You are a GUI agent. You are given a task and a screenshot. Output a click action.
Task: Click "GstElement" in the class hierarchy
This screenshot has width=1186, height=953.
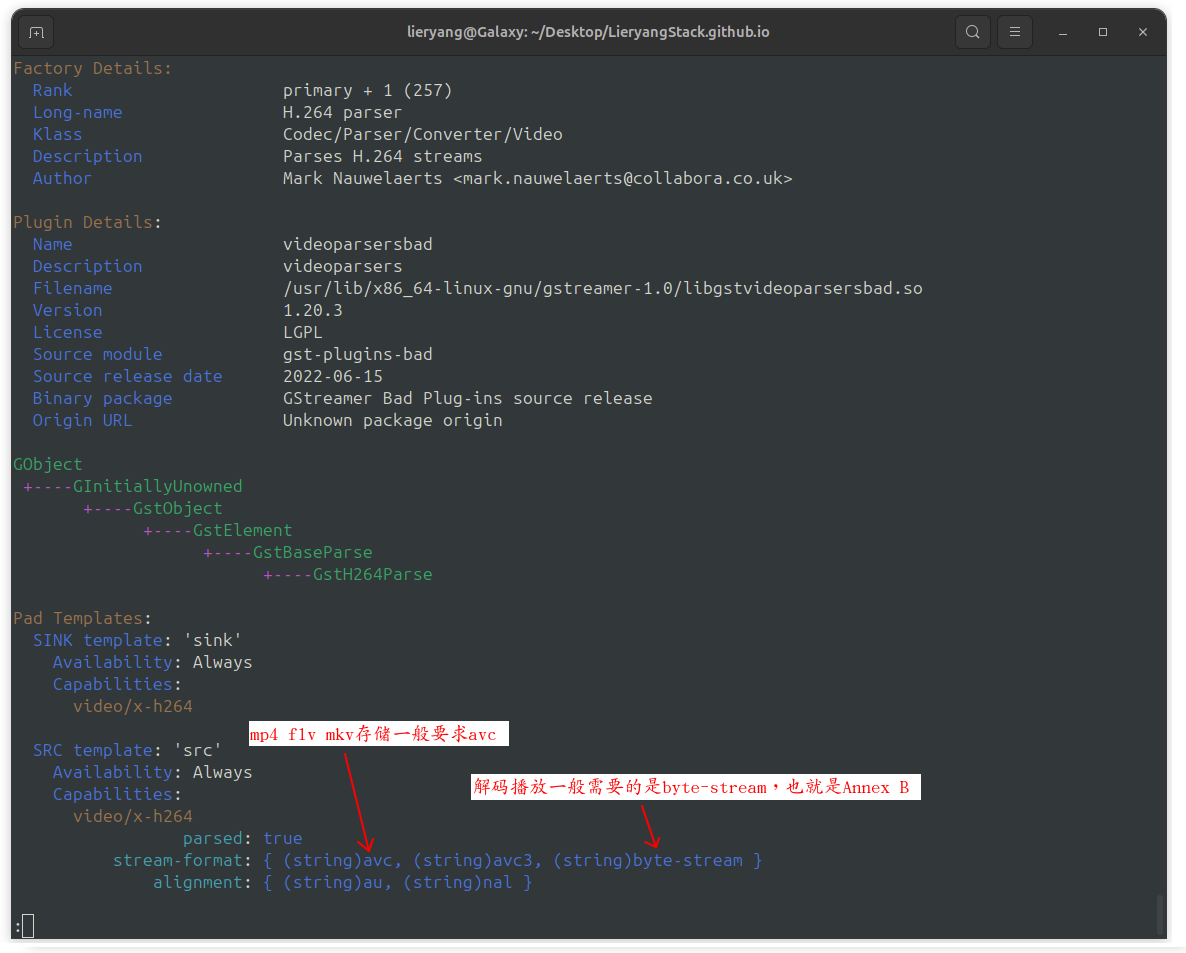point(243,529)
